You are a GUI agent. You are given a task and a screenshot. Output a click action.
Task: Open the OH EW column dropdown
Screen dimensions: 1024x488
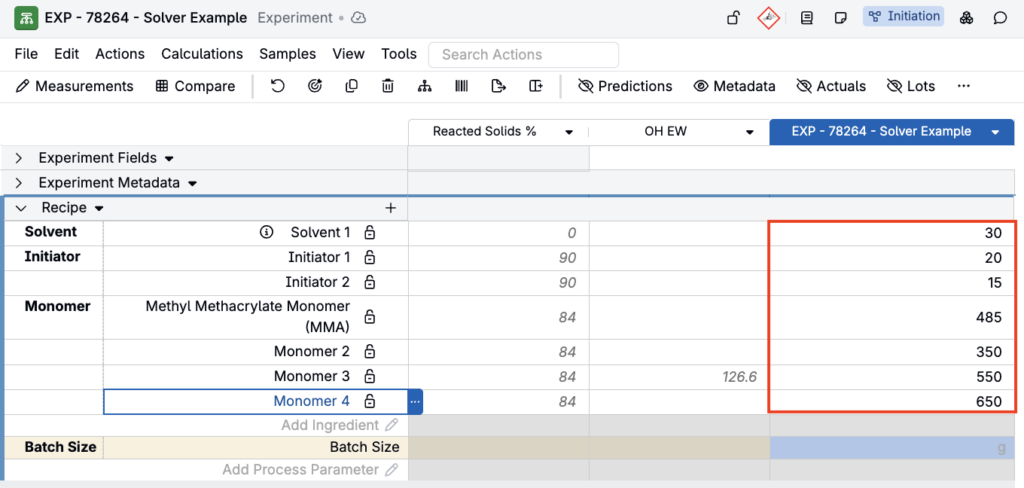[x=750, y=132]
